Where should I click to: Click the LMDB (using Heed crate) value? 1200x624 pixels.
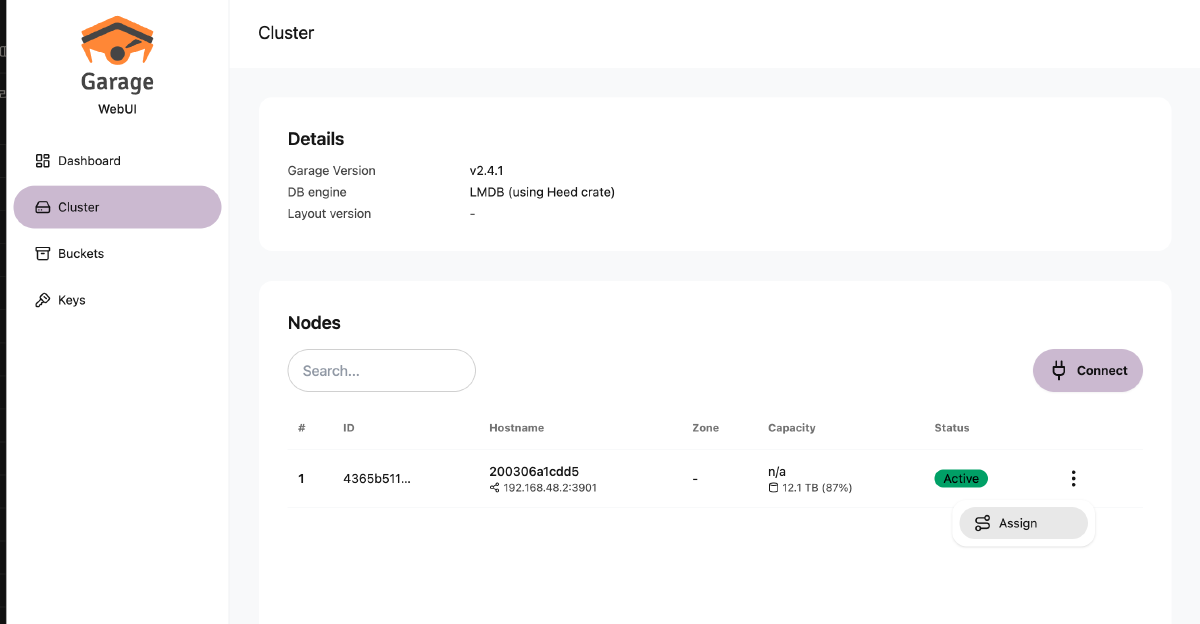point(542,192)
